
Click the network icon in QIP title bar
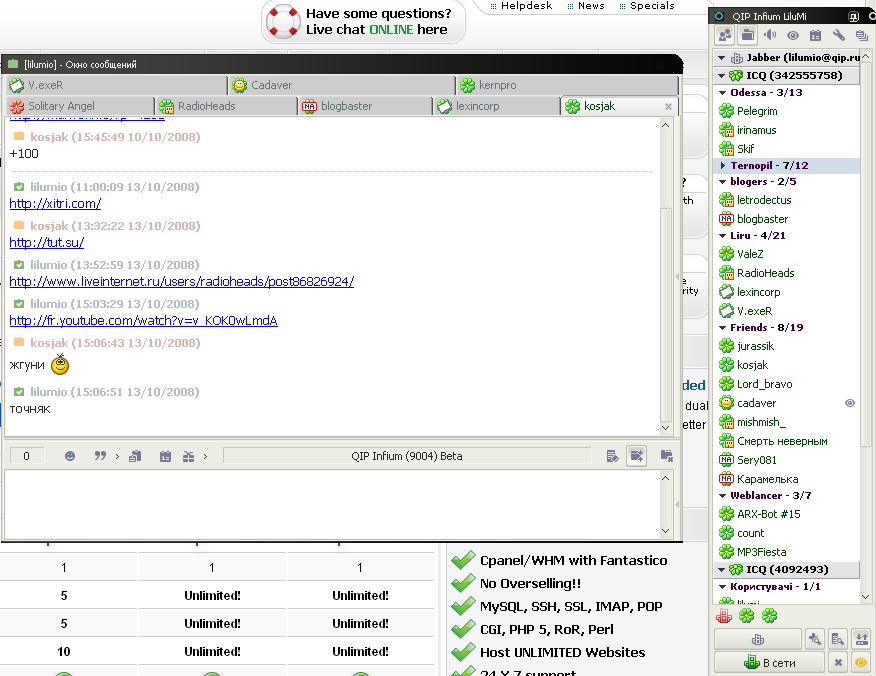(853, 16)
